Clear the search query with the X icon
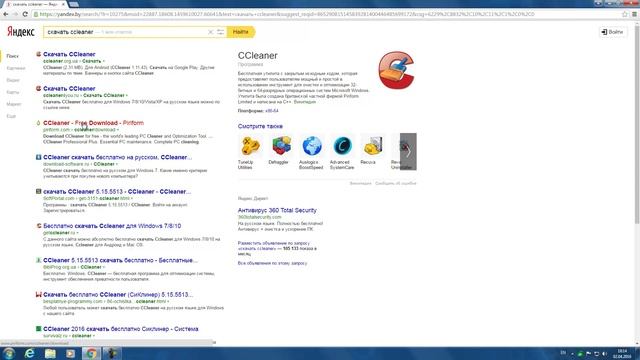The image size is (640, 360). click(211, 32)
